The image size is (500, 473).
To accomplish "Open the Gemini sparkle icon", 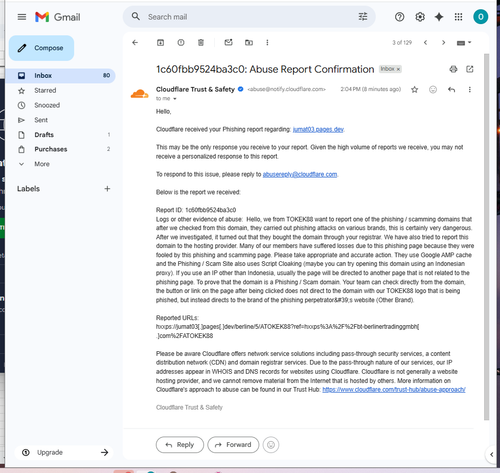I will pyautogui.click(x=439, y=17).
